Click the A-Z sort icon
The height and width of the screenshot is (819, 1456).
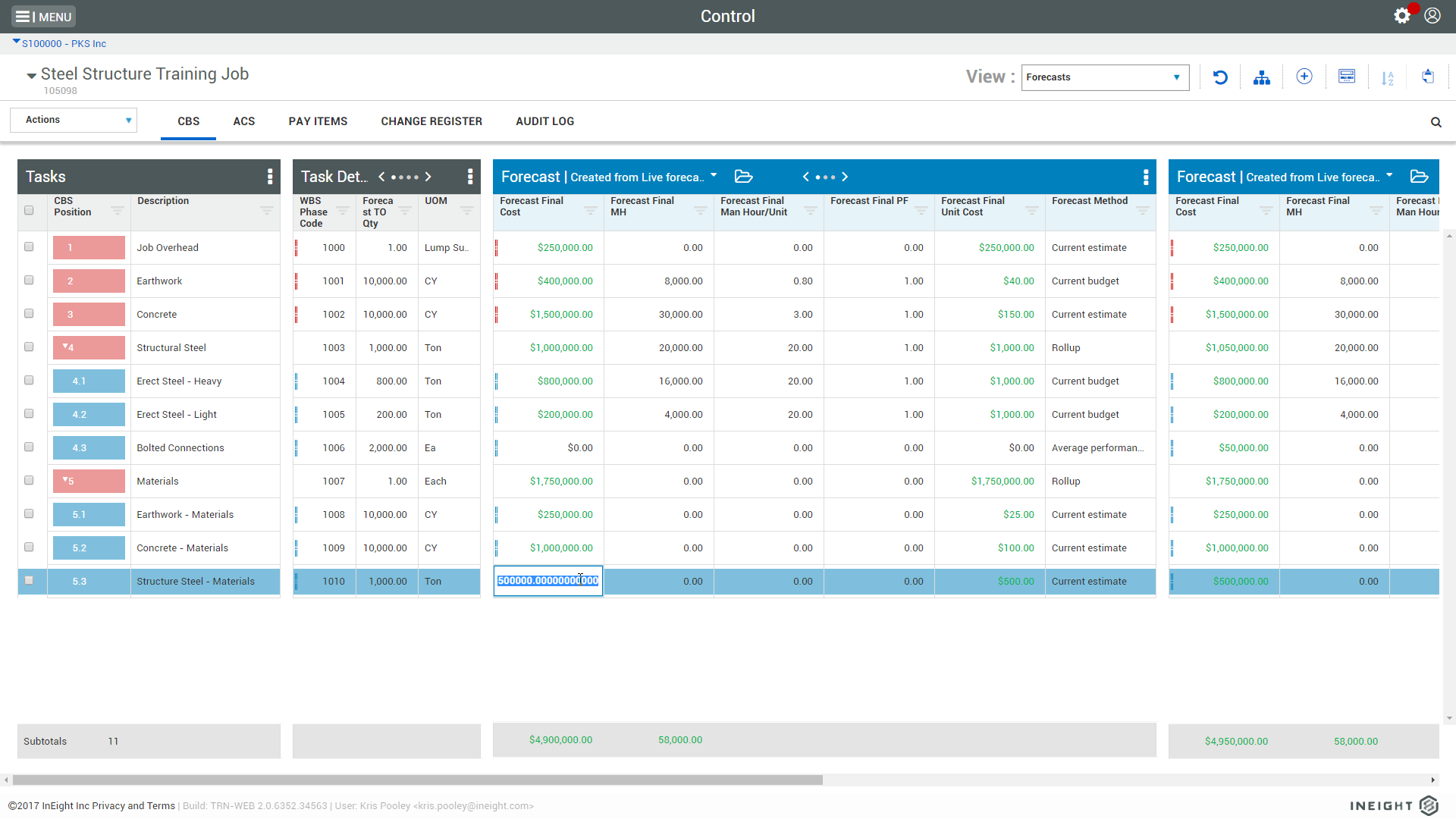[x=1388, y=77]
